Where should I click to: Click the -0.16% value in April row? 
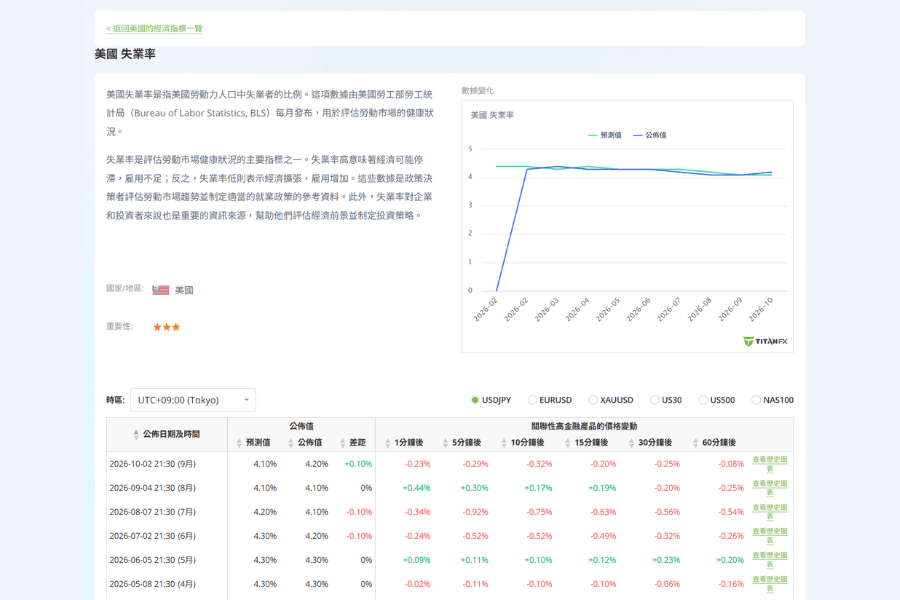click(731, 584)
